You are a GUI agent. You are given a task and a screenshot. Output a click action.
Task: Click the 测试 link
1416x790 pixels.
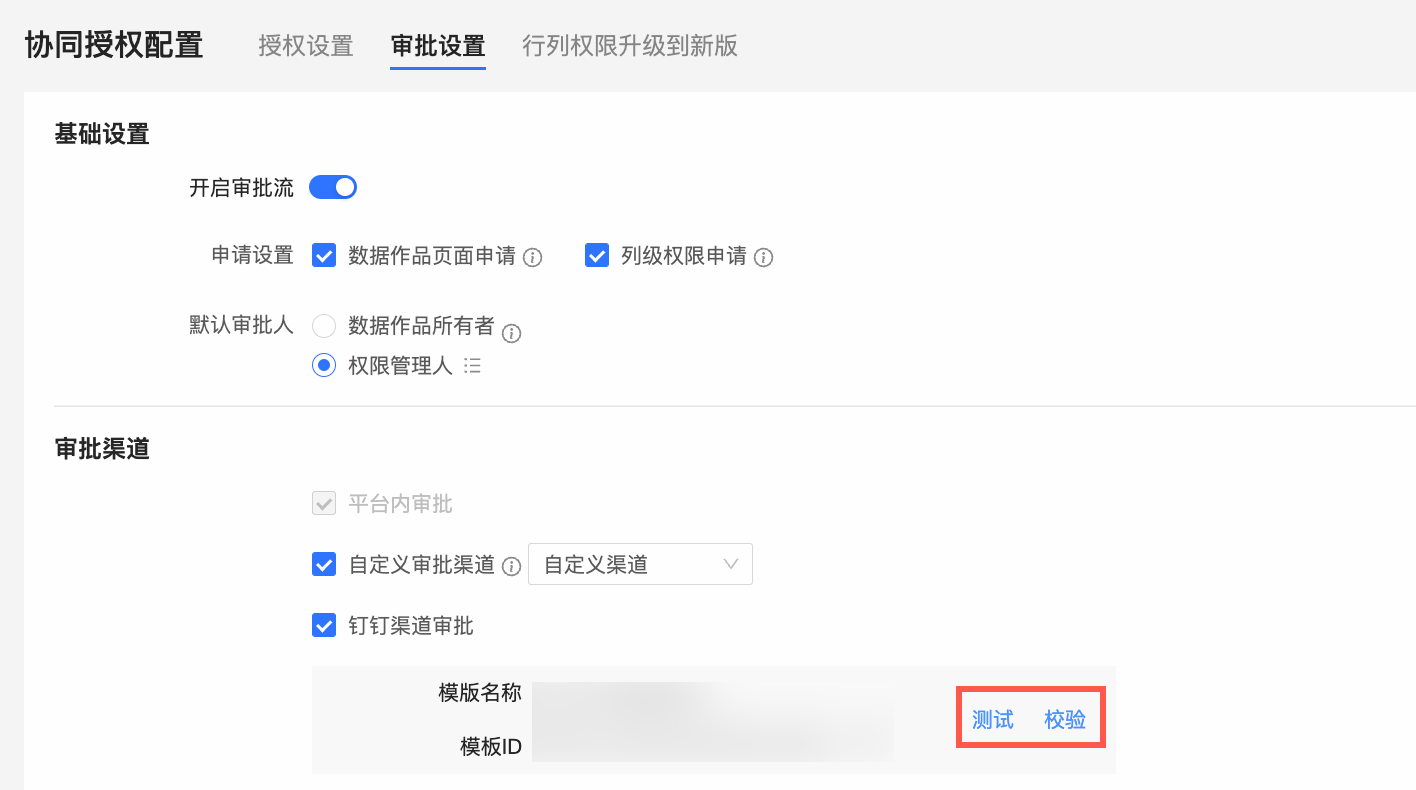tap(993, 720)
